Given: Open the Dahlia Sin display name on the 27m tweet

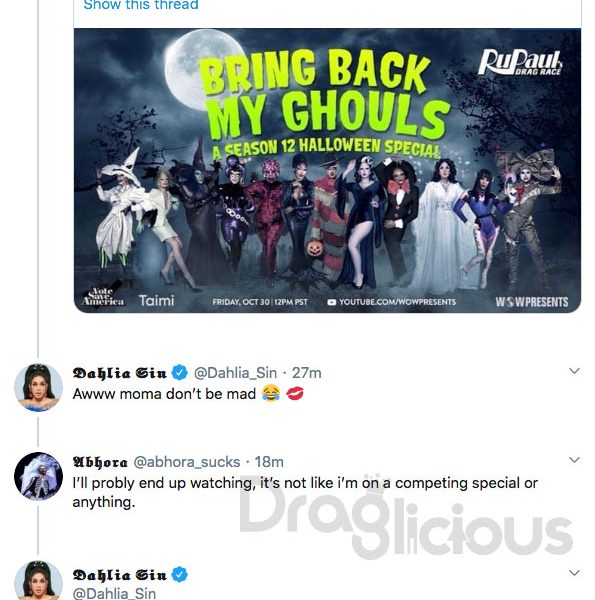Looking at the screenshot, I should [120, 373].
